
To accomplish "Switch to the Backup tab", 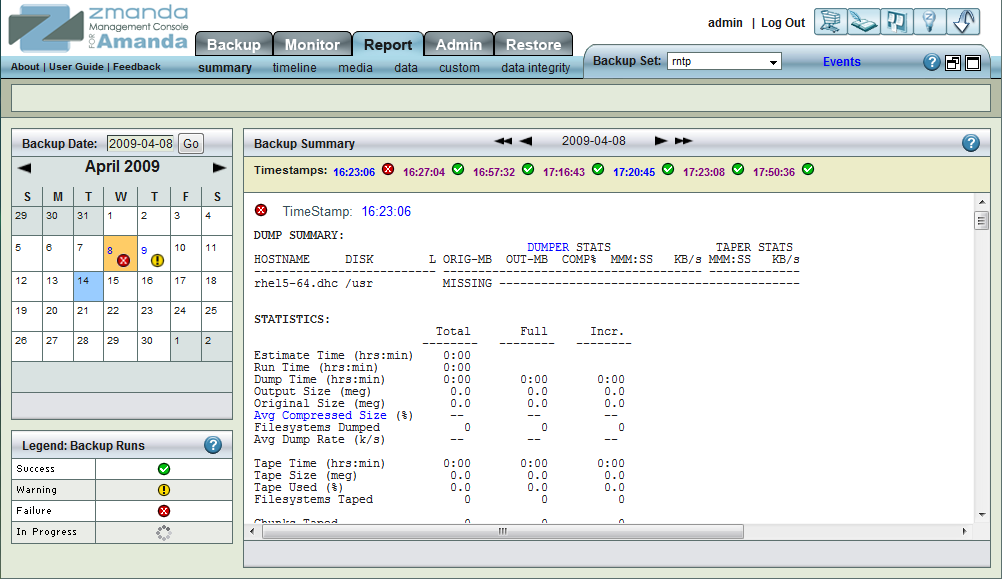I will tap(234, 45).
